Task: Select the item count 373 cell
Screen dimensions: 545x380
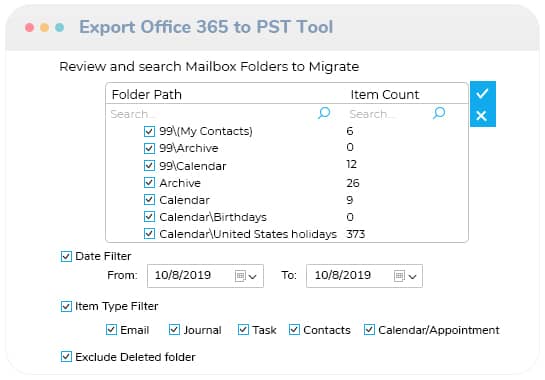Action: pos(356,234)
